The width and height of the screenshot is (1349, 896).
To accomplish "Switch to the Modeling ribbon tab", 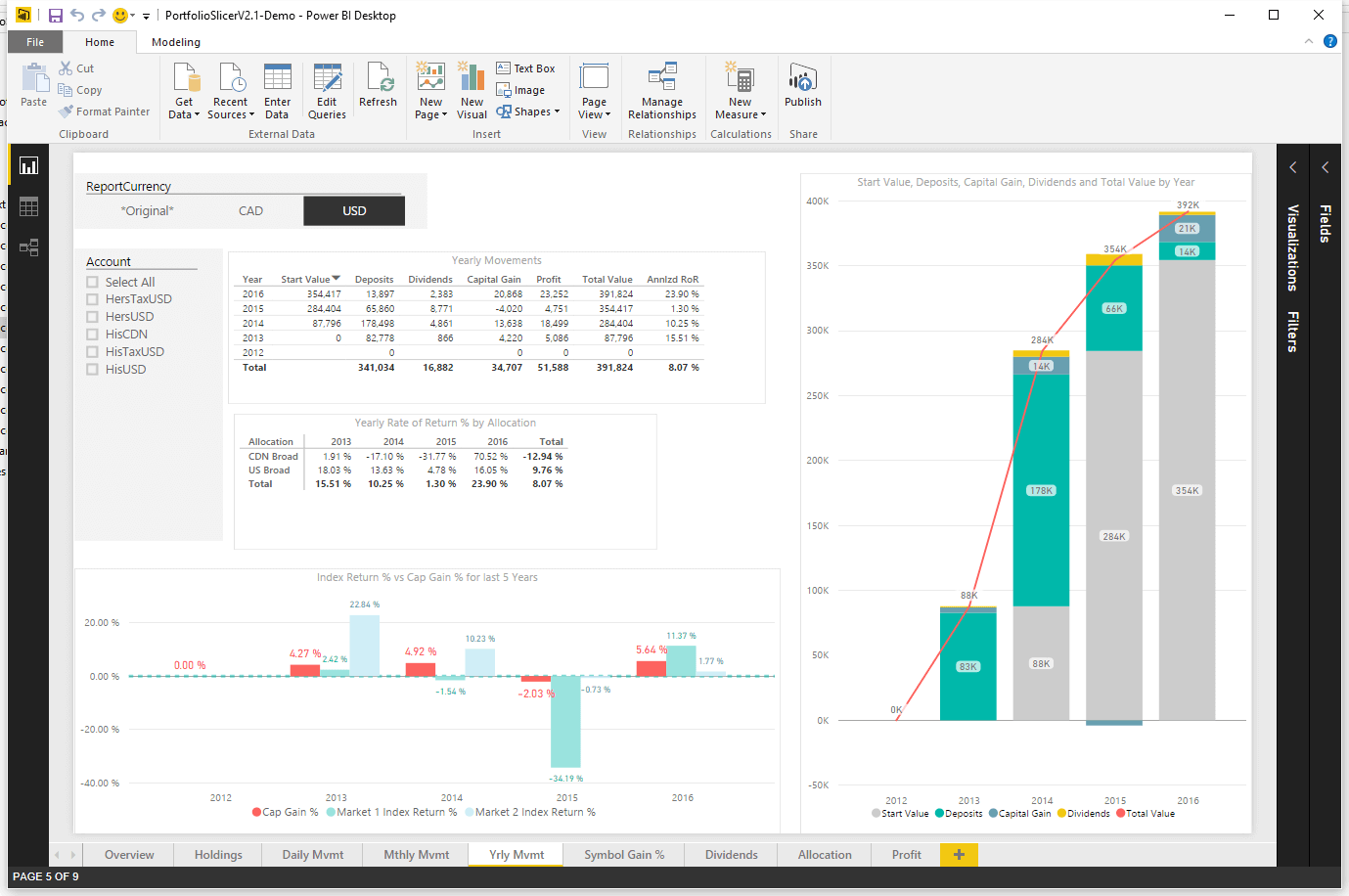I will pyautogui.click(x=176, y=42).
